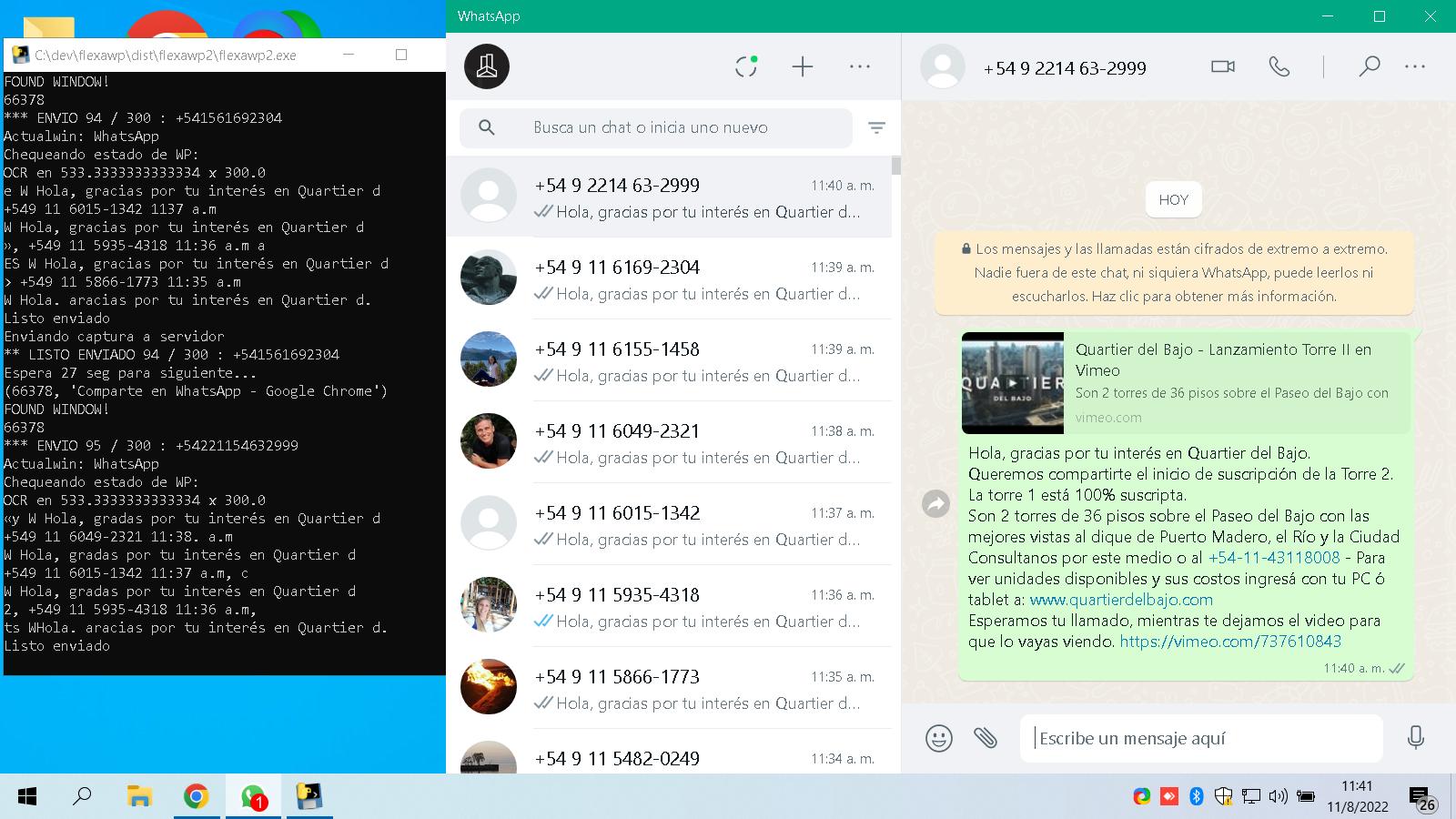The image size is (1456, 819).
Task: Open chat with +54 9 11 6015-1342
Action: 669,525
